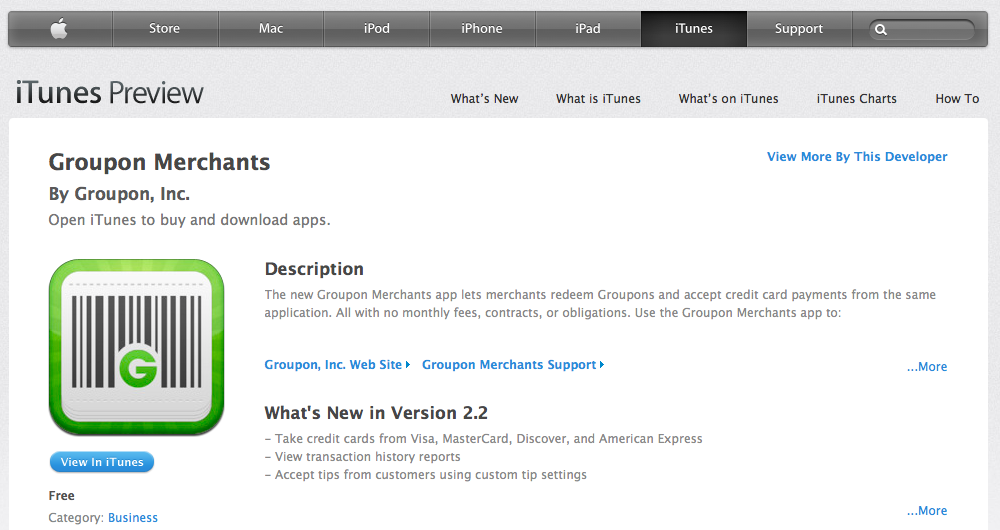Select the iTunes navigation tab
The image size is (1000, 530).
coord(693,29)
